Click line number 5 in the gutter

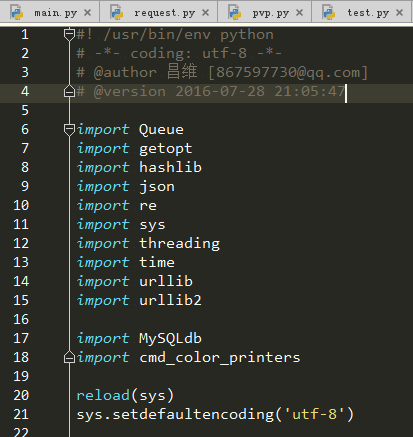25,110
